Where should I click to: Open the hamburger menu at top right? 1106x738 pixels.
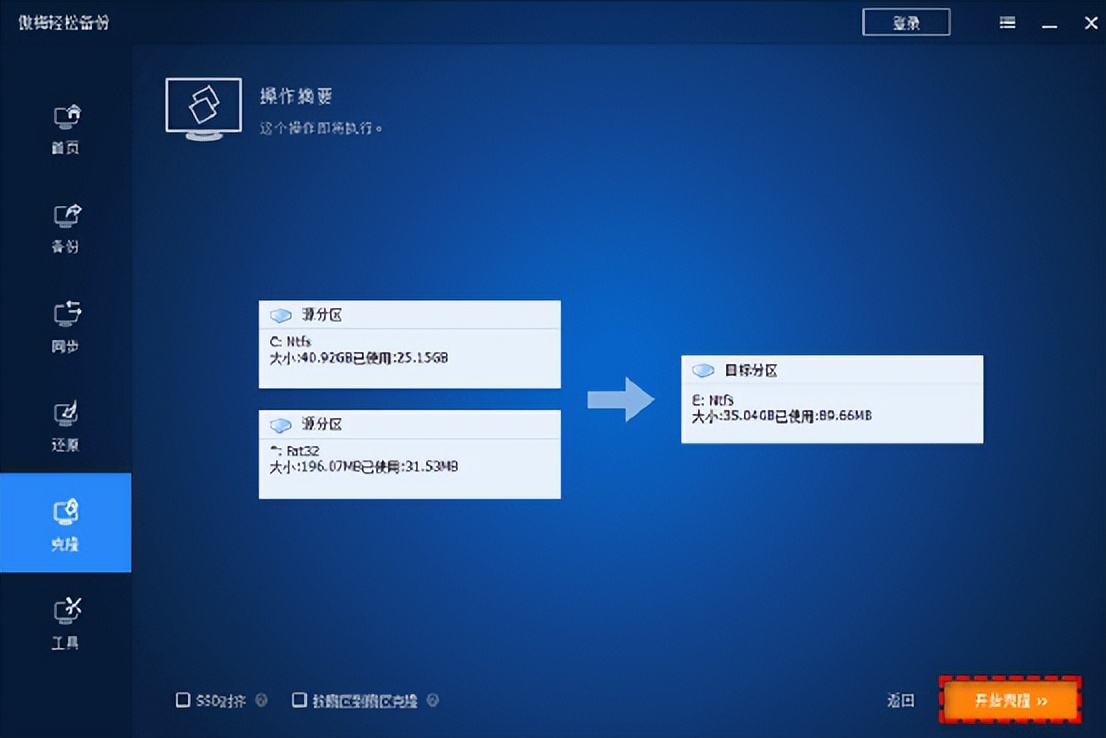(x=1007, y=22)
